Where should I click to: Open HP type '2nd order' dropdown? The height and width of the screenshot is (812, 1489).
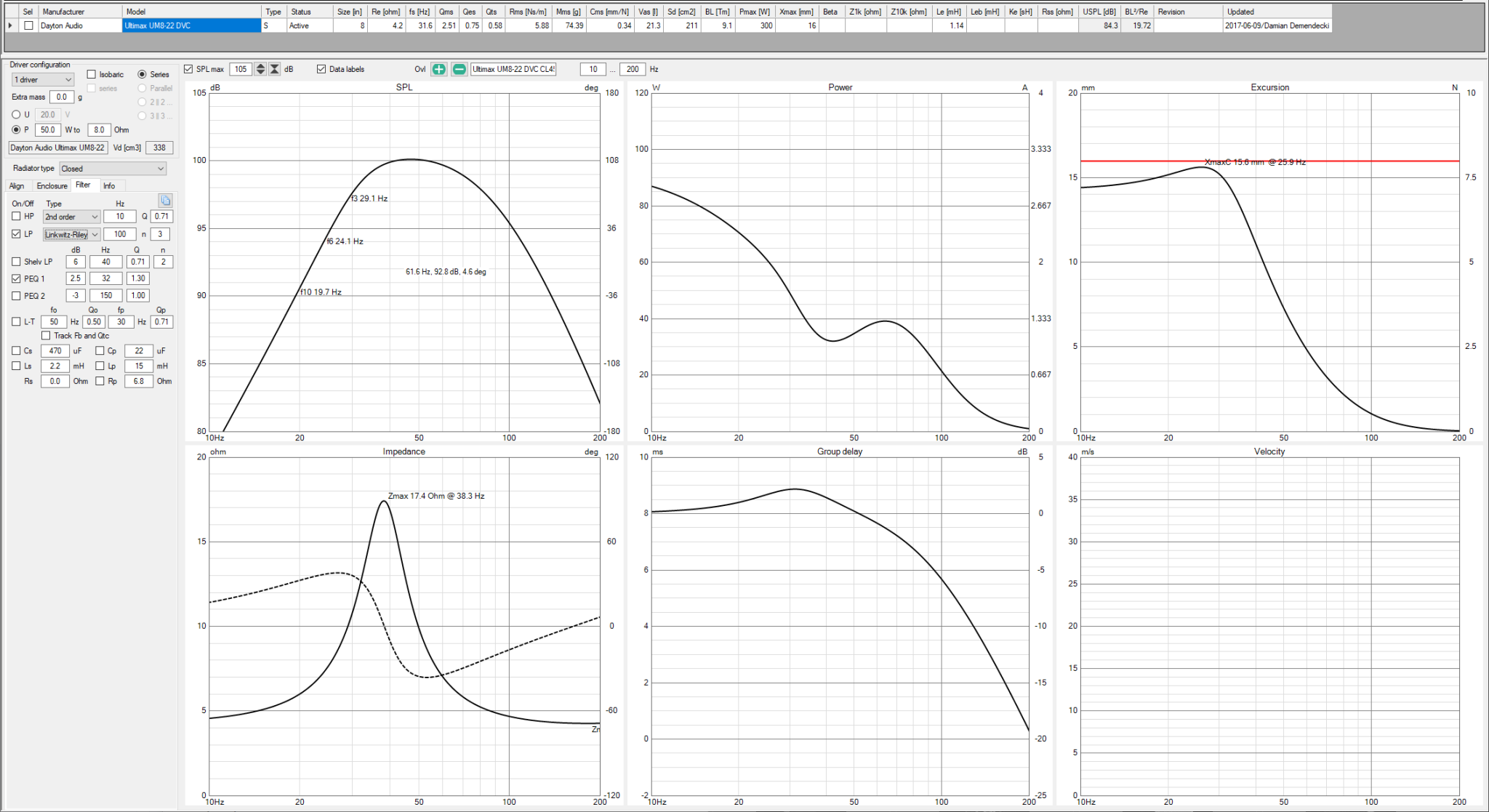[71, 217]
